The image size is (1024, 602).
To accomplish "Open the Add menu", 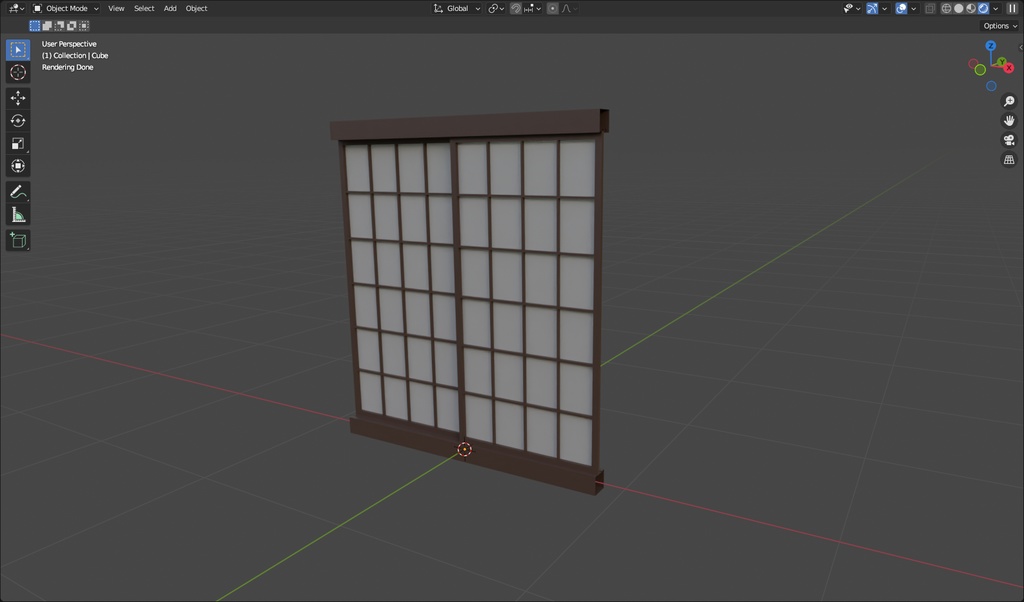I will (x=170, y=8).
